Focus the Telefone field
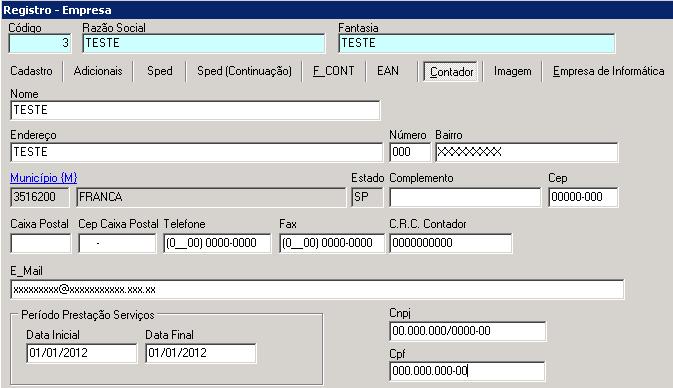 coord(217,243)
